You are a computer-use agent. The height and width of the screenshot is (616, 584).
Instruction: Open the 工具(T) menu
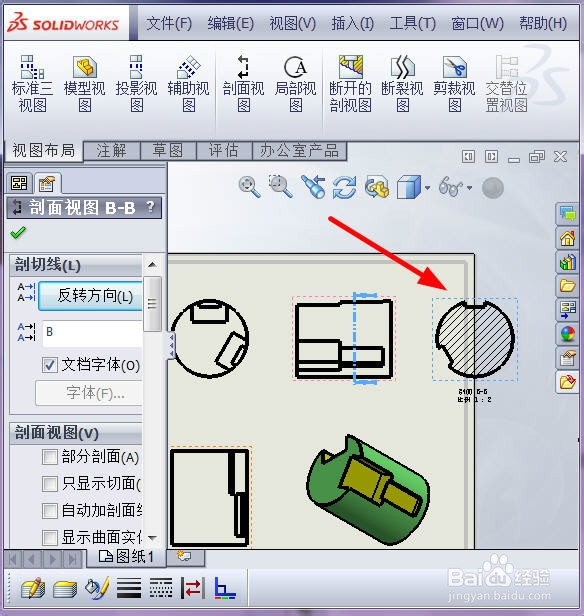413,24
